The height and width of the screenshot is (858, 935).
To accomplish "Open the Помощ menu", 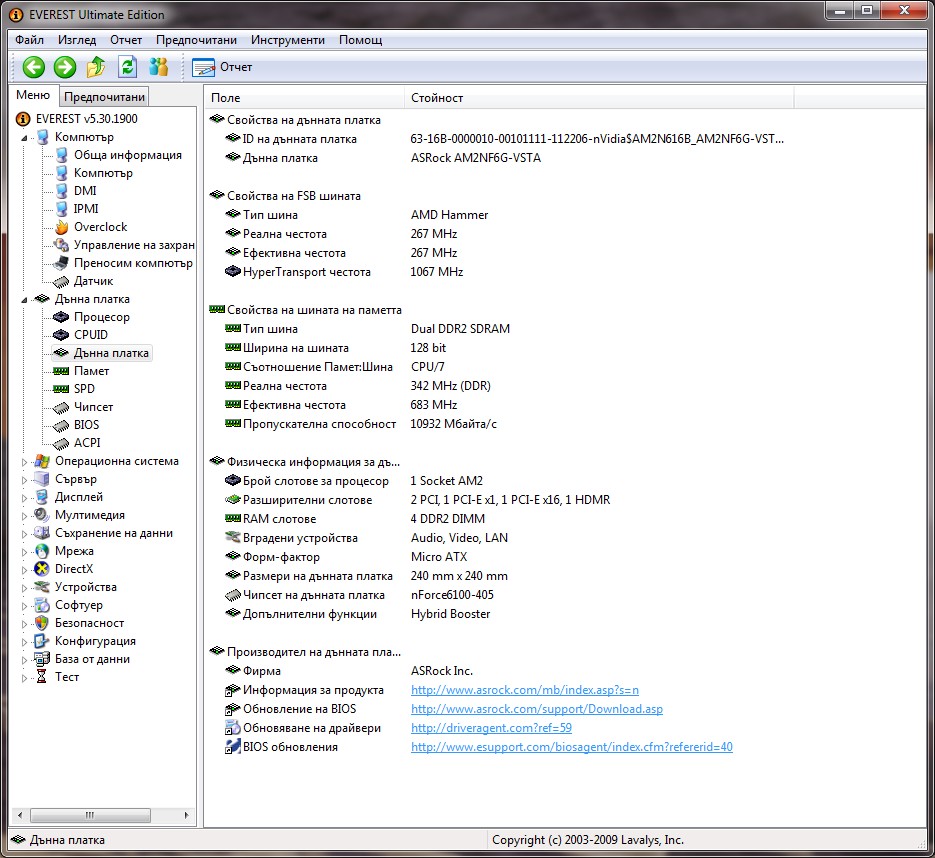I will click(x=361, y=40).
